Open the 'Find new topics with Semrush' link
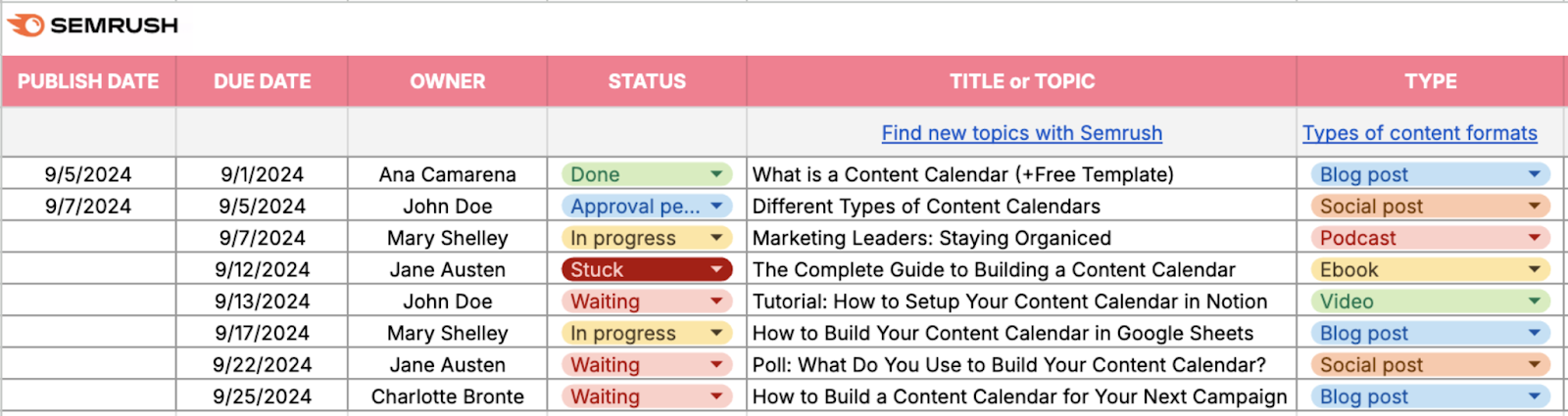1568x416 pixels. [x=1021, y=133]
